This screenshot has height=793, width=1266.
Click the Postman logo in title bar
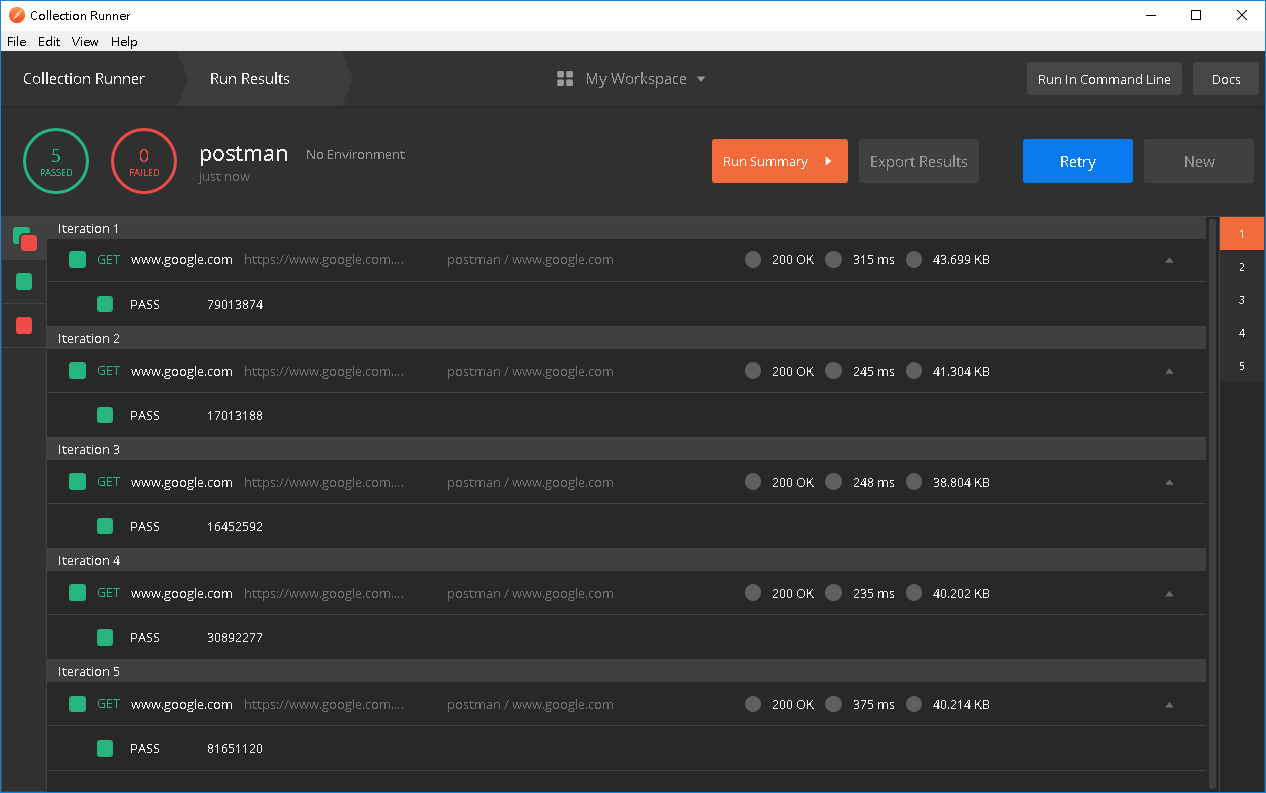pos(16,15)
